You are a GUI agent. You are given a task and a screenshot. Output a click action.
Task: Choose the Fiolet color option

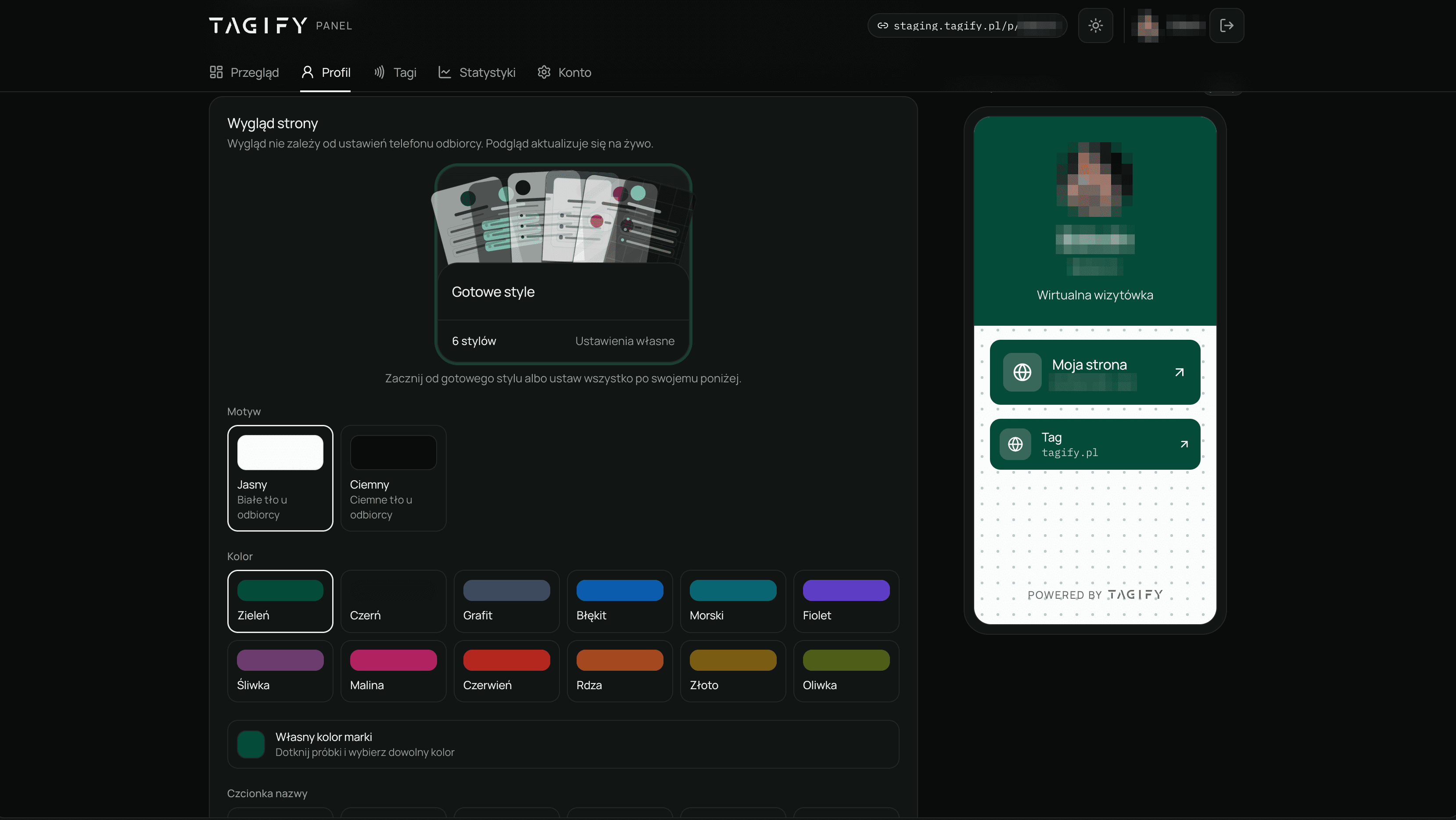click(846, 601)
